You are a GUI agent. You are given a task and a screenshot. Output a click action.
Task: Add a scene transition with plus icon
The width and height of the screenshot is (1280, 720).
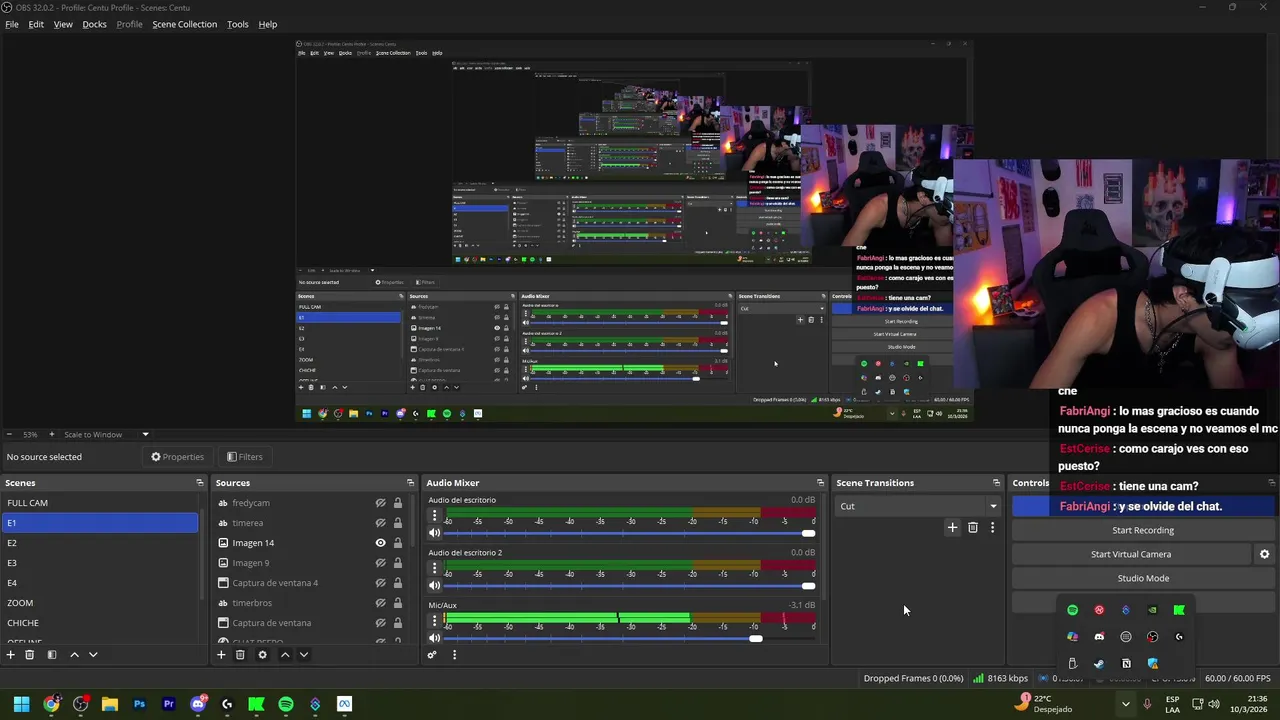pos(952,527)
